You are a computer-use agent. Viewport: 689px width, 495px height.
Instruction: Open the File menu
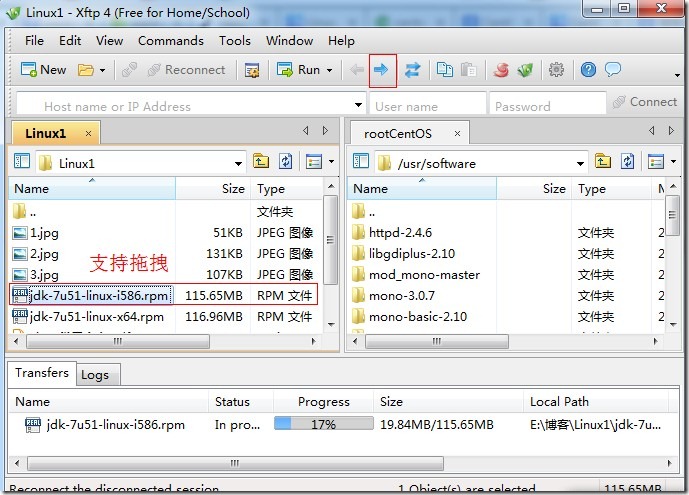(34, 41)
